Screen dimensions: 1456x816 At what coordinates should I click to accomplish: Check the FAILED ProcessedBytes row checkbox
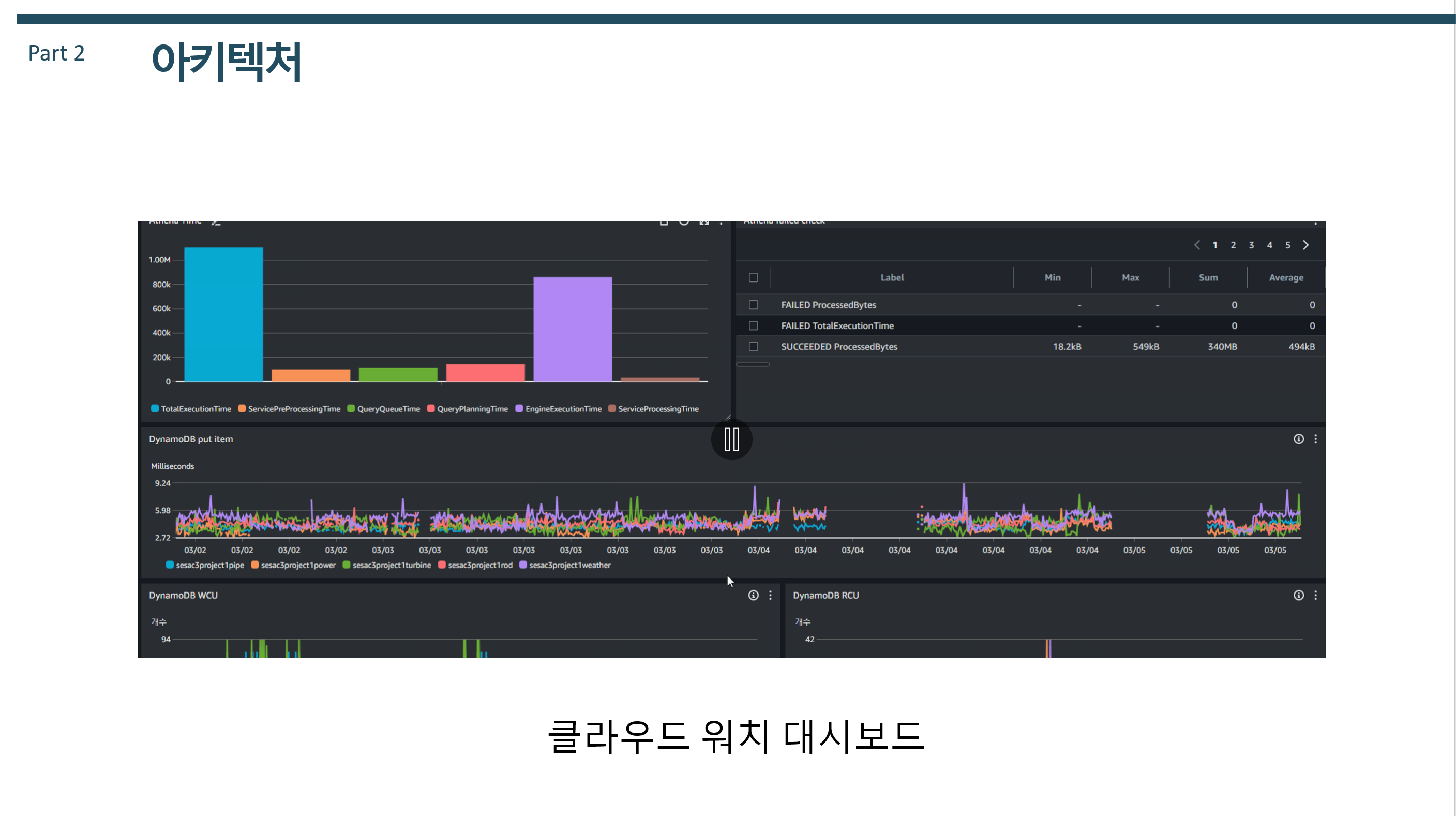click(754, 305)
